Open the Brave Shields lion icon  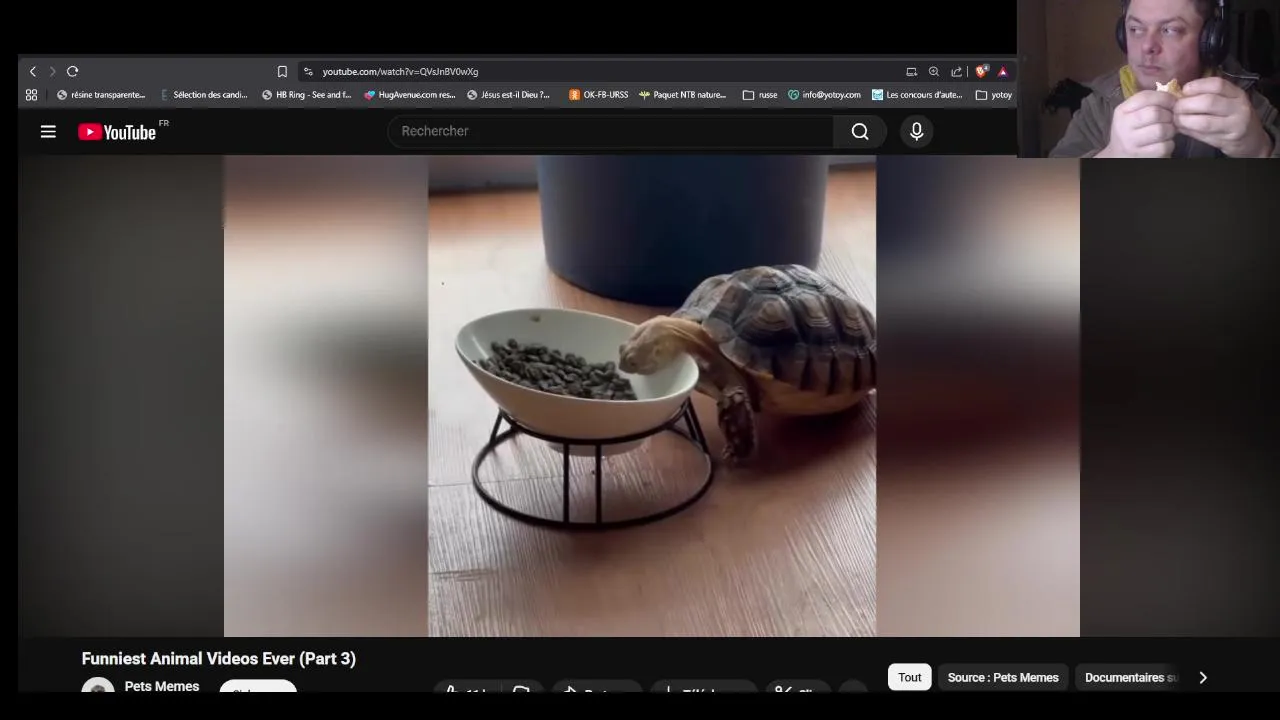[981, 72]
